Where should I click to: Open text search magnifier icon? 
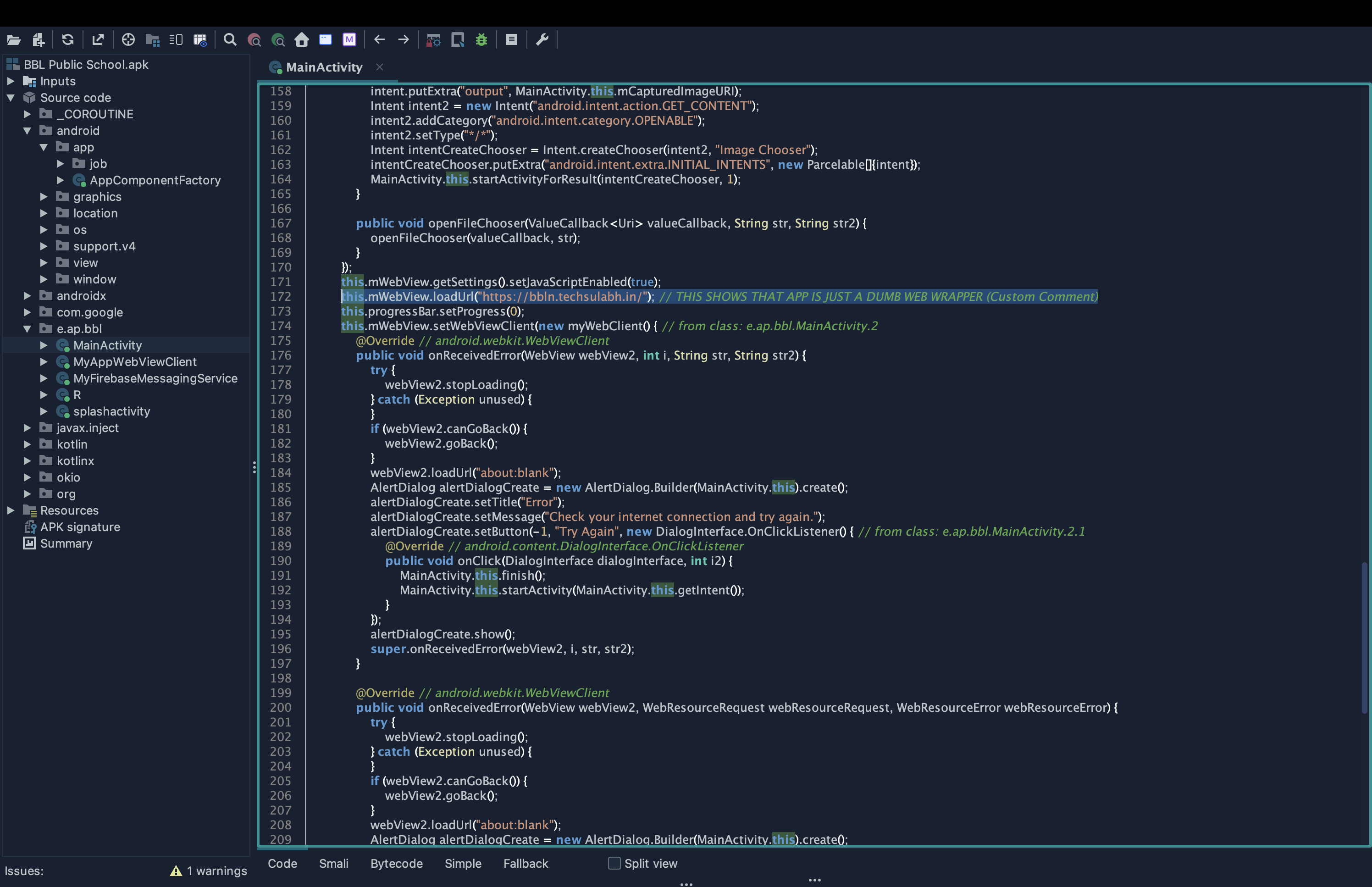pyautogui.click(x=230, y=40)
